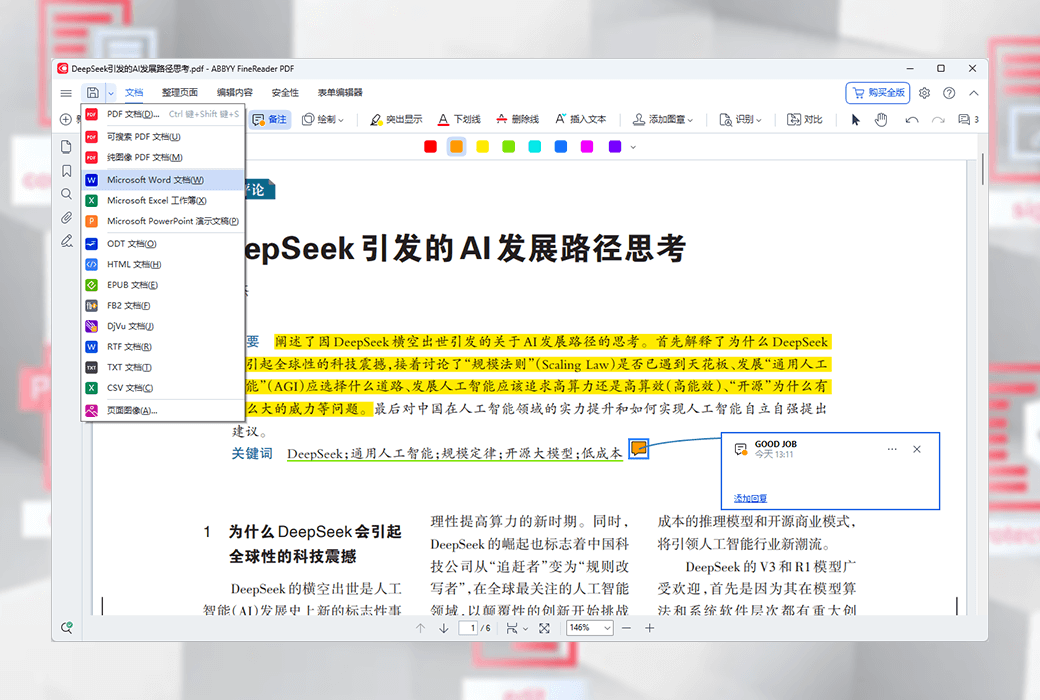This screenshot has width=1040, height=700.
Task: Open the attachments paperclip panel
Action: coord(66,217)
